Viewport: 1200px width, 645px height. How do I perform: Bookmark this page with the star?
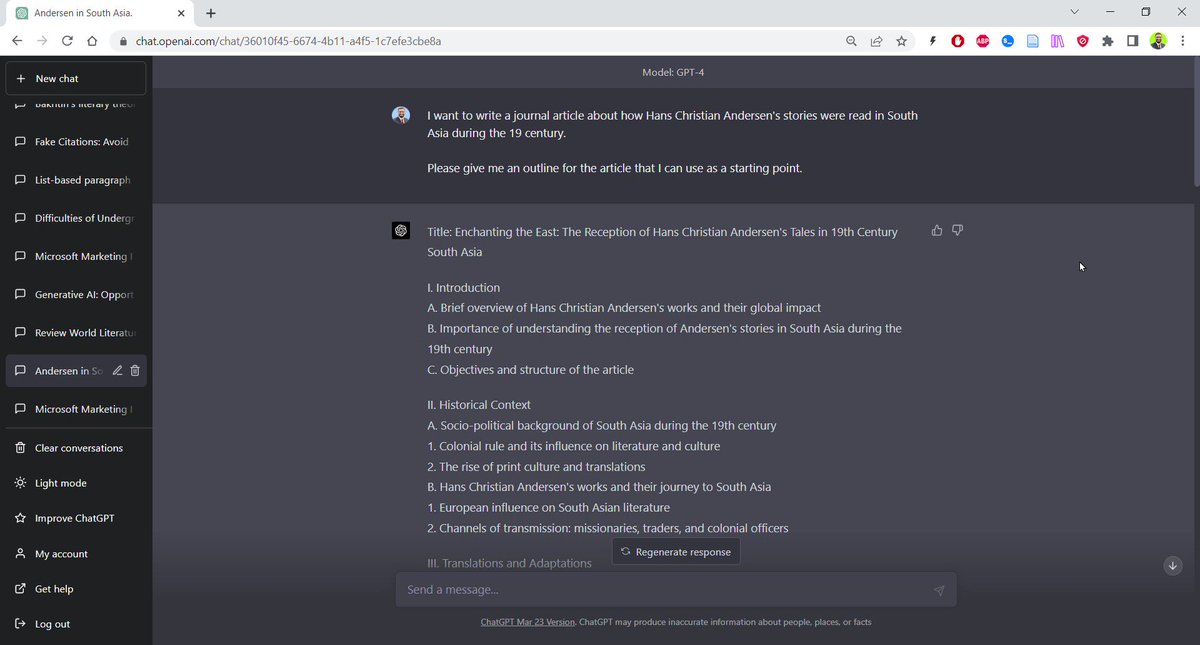click(x=901, y=42)
